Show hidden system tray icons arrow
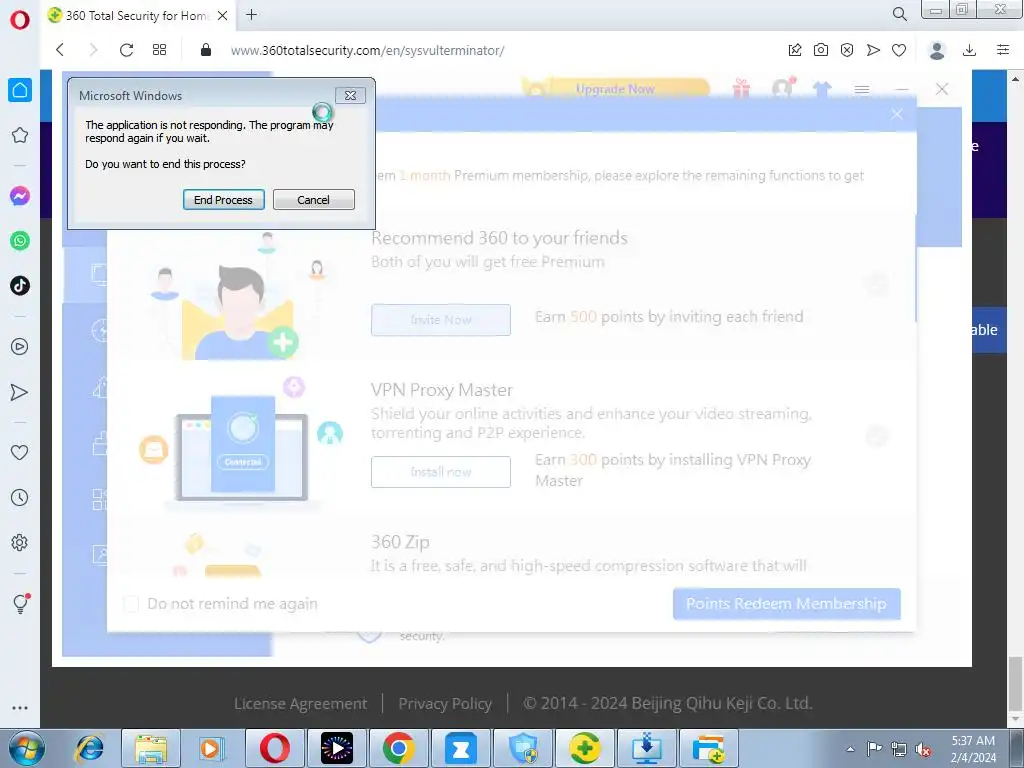 (x=850, y=749)
